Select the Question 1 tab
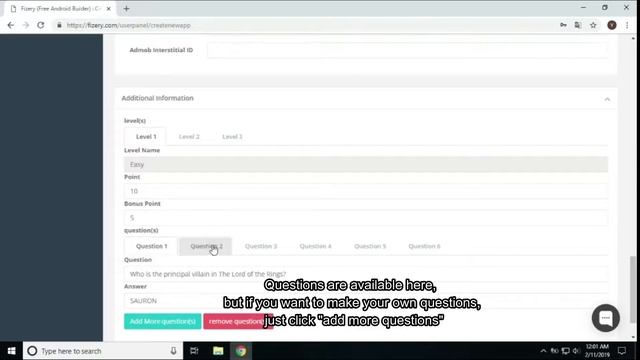This screenshot has height=360, width=640. click(151, 246)
